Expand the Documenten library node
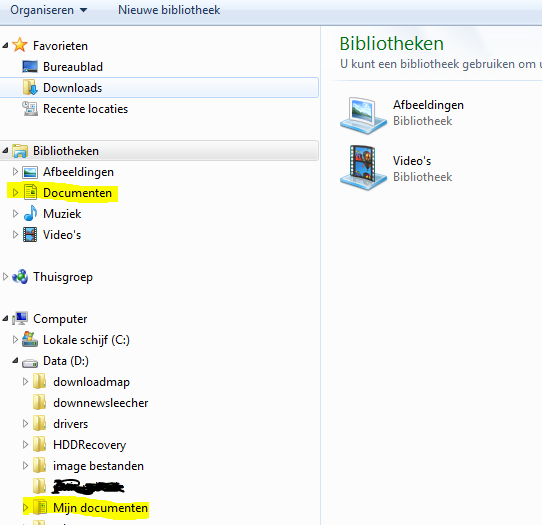Image resolution: width=542 pixels, height=525 pixels. (x=15, y=193)
